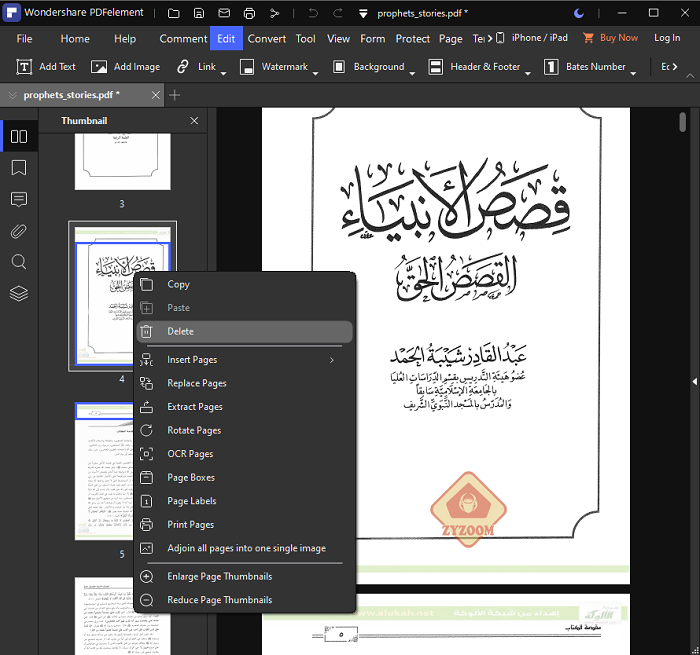Expand right side panel arrow
700x655 pixels.
[x=695, y=382]
